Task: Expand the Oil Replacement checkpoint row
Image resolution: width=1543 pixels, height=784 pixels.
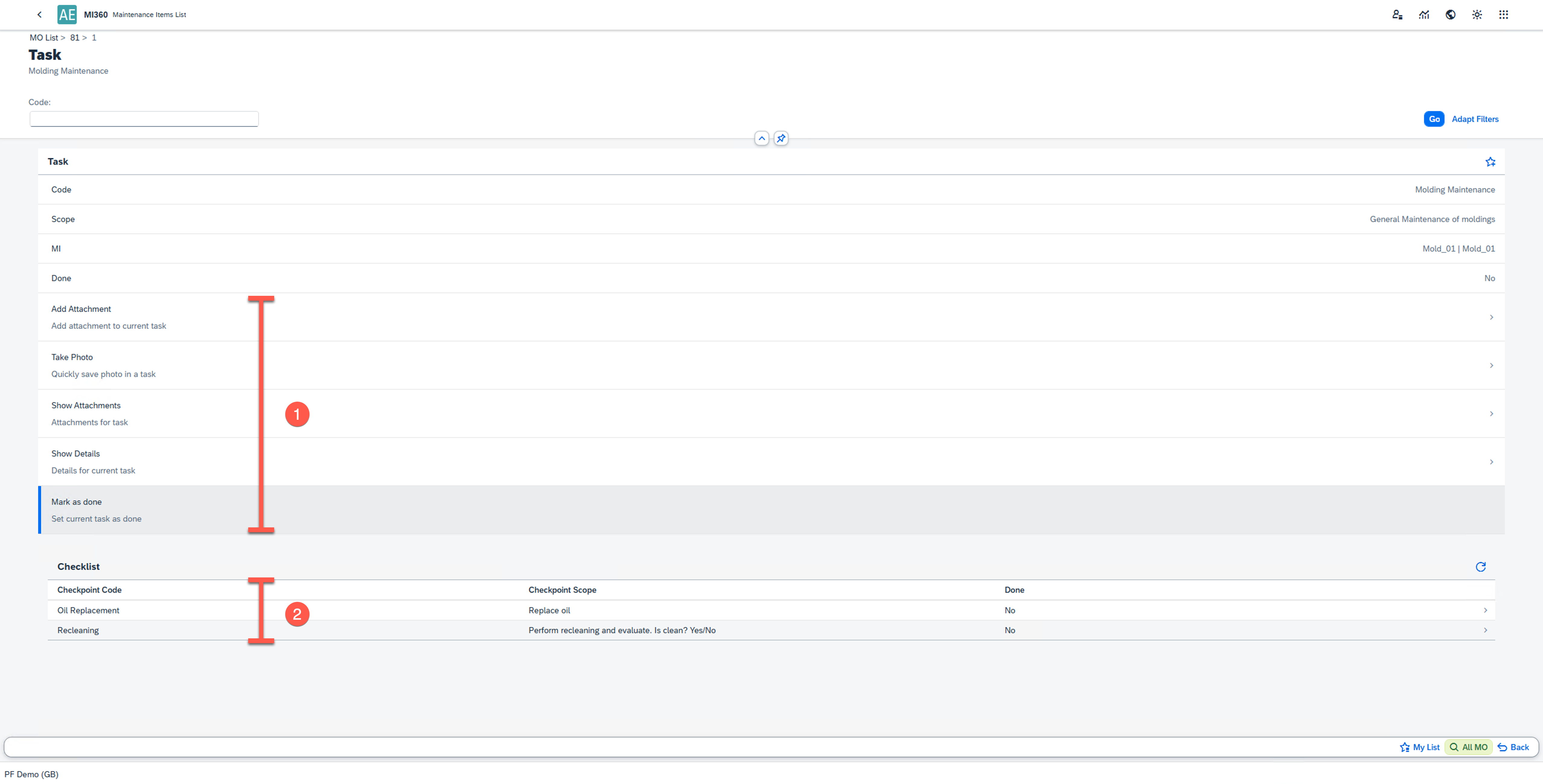Action: click(1485, 610)
